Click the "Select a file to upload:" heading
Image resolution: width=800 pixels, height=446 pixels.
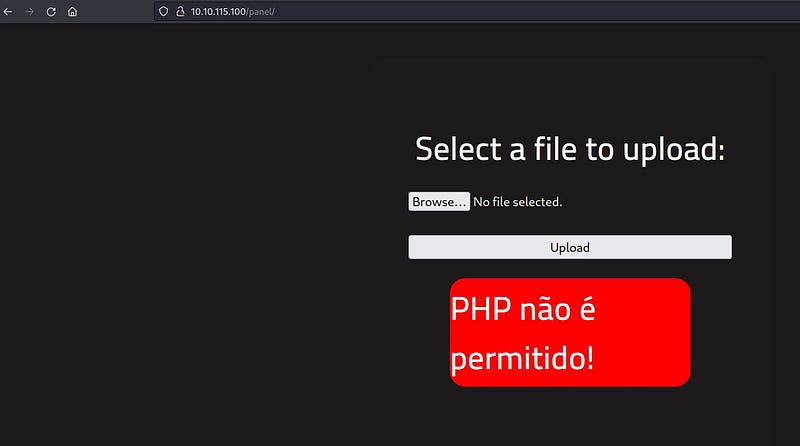569,149
